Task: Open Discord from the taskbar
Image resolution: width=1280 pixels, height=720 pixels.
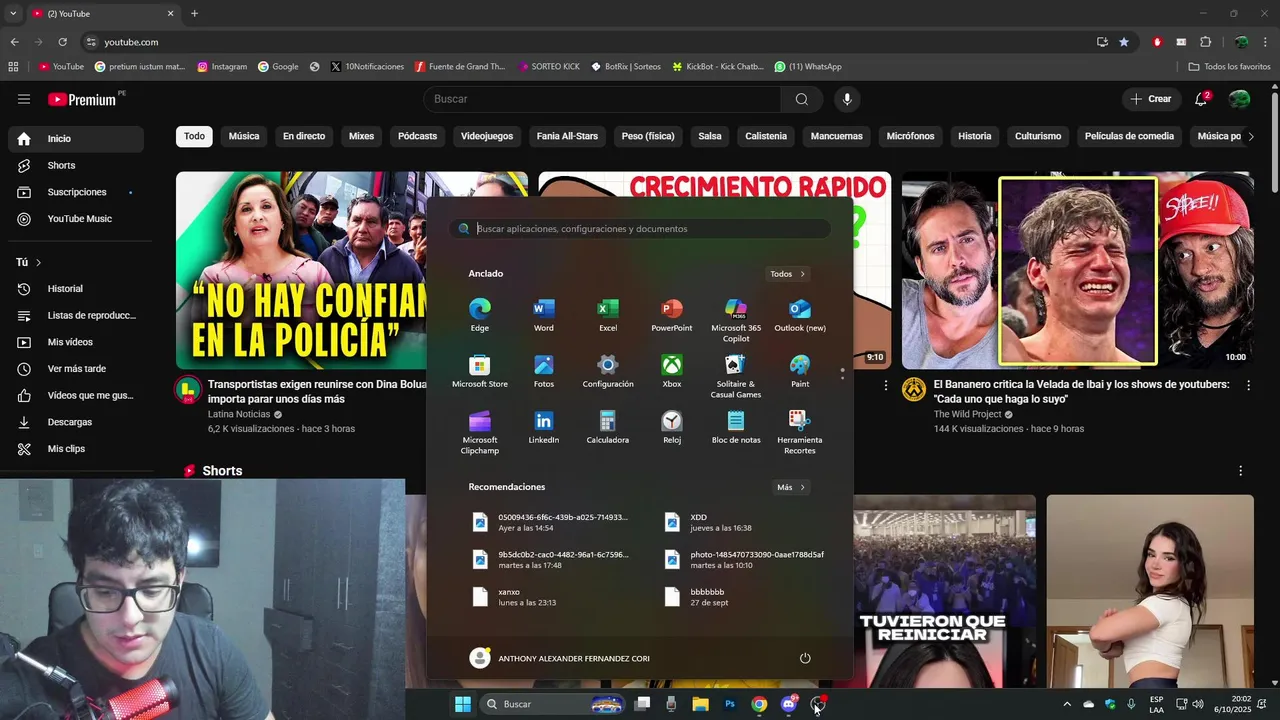Action: (x=789, y=704)
